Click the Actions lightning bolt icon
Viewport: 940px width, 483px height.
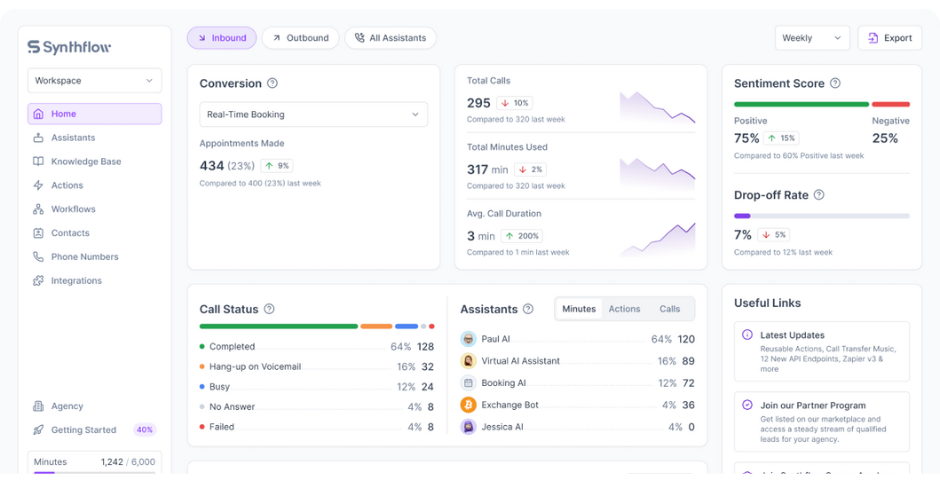tap(38, 185)
